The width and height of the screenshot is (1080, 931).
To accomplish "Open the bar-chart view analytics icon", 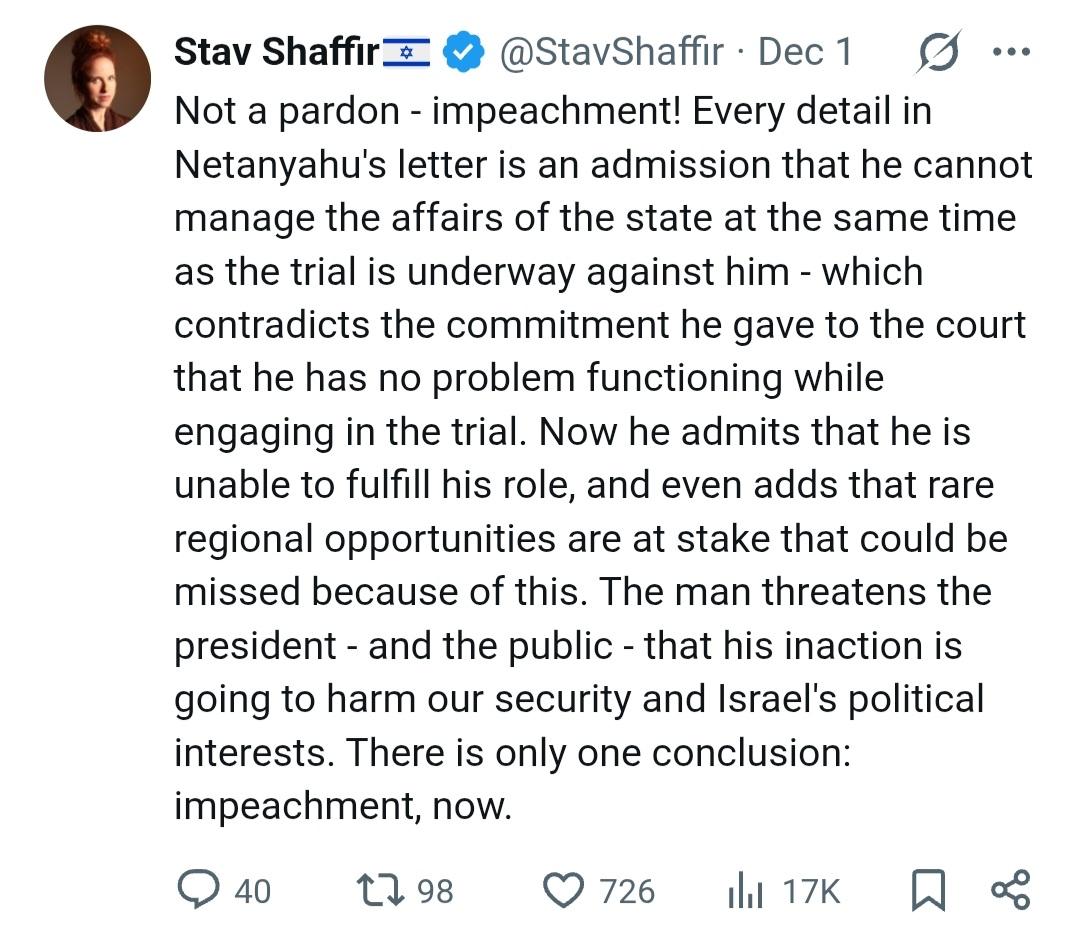I will tap(745, 890).
